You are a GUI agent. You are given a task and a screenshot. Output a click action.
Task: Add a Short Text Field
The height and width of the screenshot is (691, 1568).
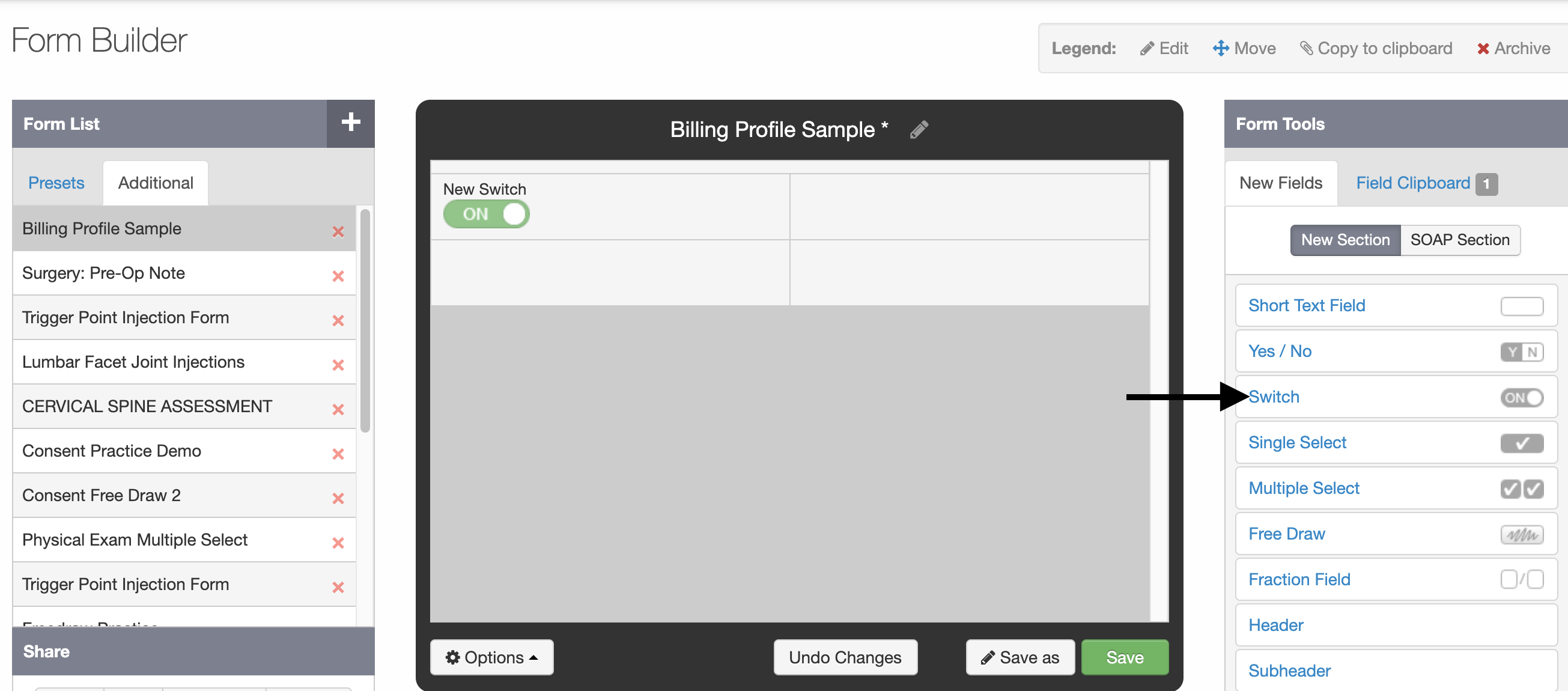1396,306
